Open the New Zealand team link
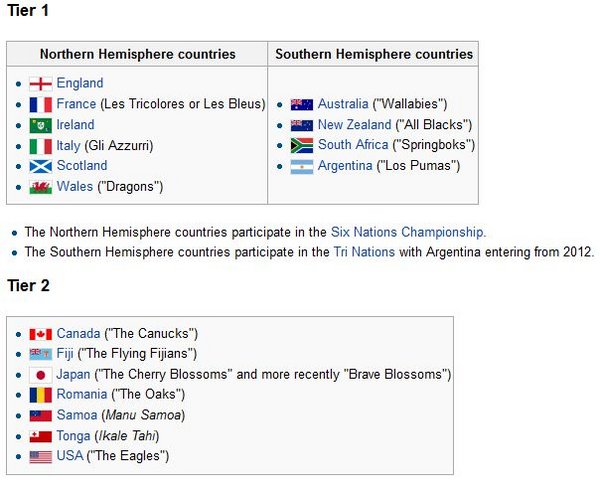600x492 pixels. coord(354,125)
